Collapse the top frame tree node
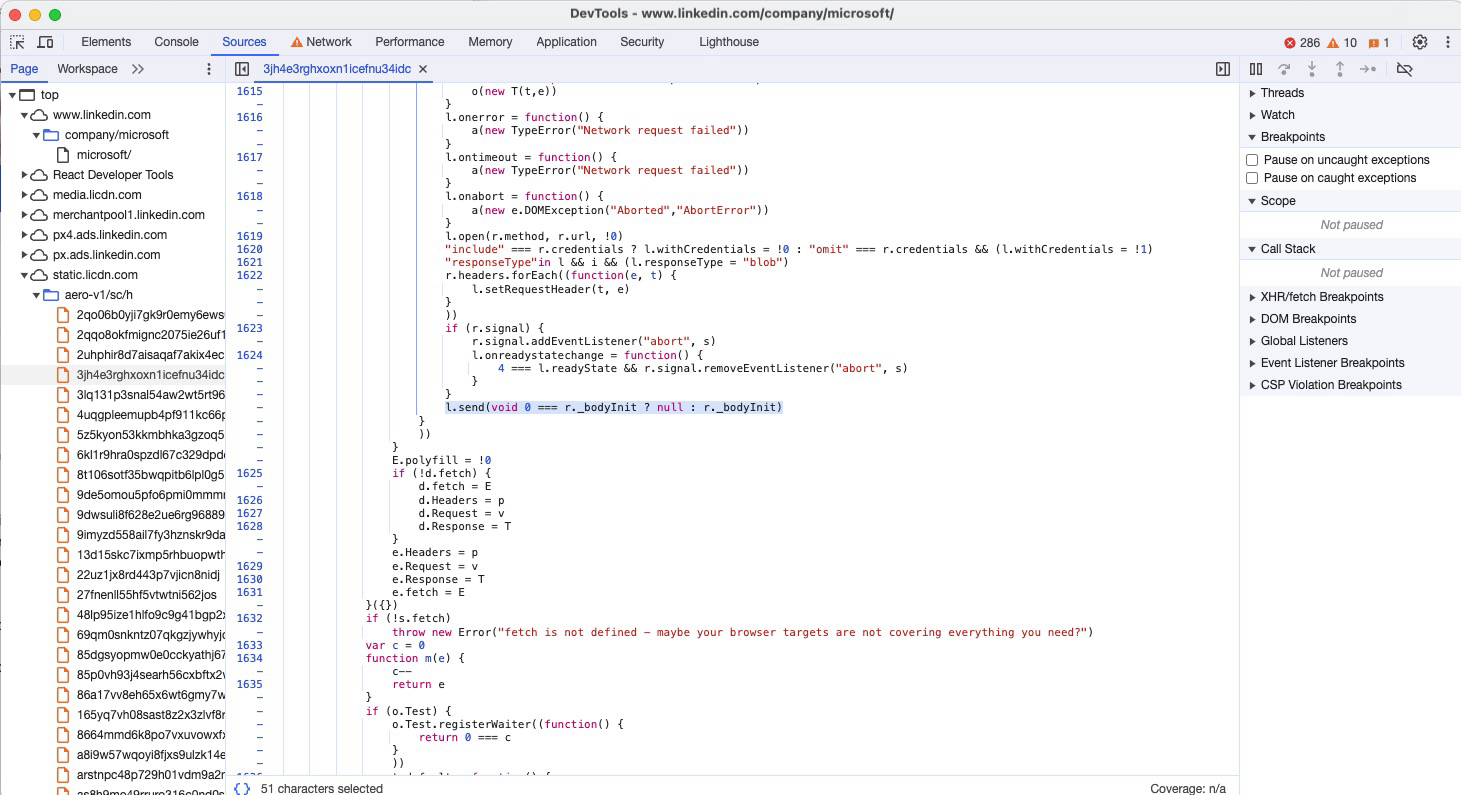This screenshot has height=795, width=1461. (x=12, y=95)
